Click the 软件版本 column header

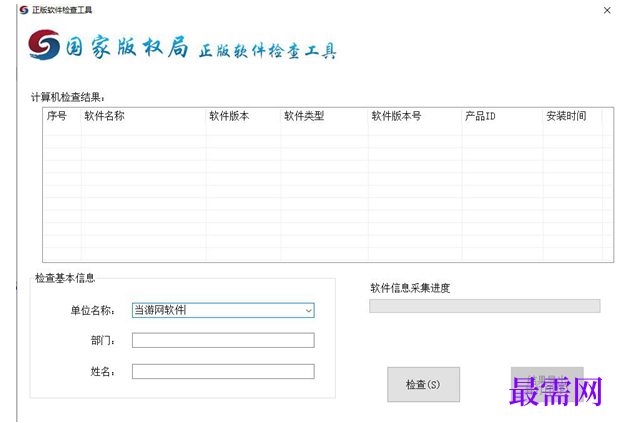(243, 116)
